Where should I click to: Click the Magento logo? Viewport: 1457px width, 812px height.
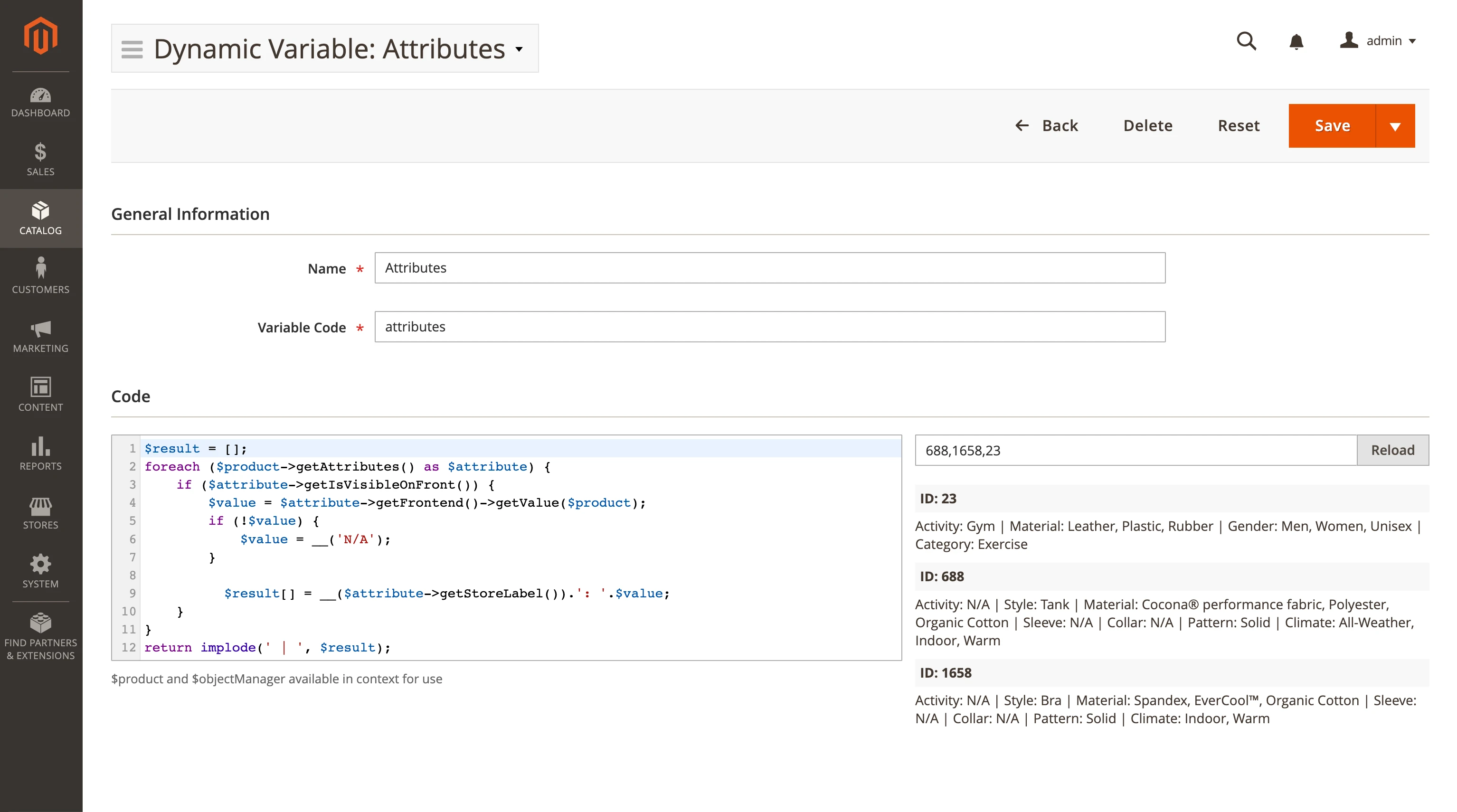40,35
